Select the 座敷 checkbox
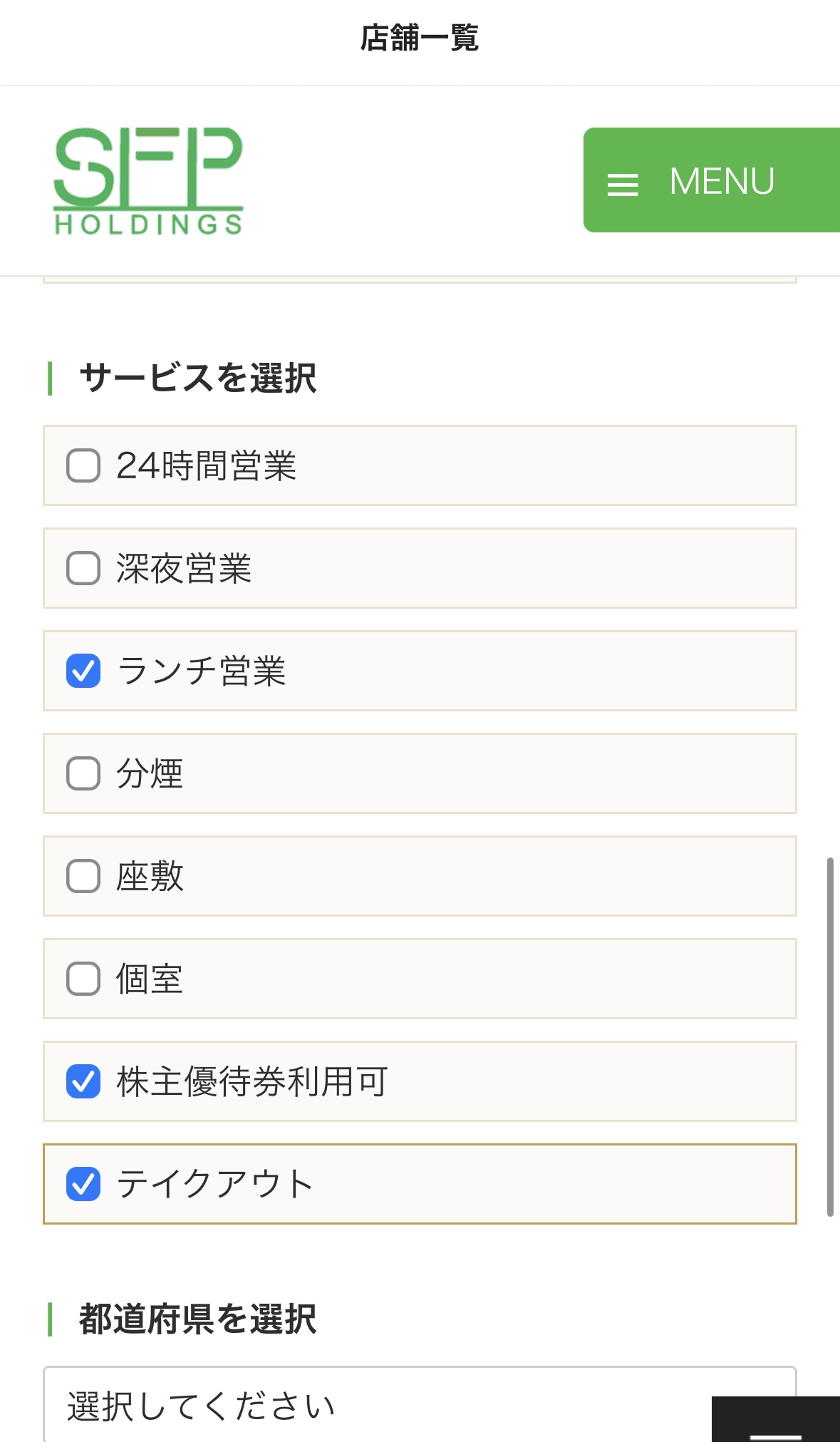 pyautogui.click(x=83, y=876)
